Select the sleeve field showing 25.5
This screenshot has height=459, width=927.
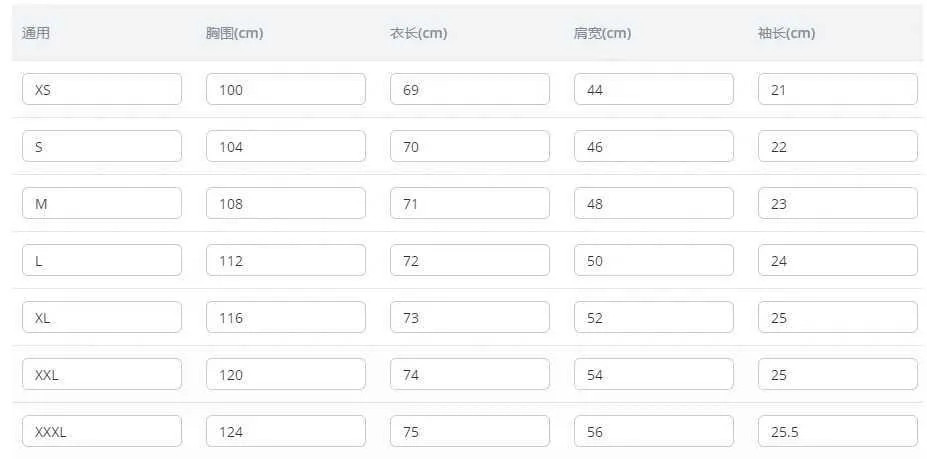[838, 431]
